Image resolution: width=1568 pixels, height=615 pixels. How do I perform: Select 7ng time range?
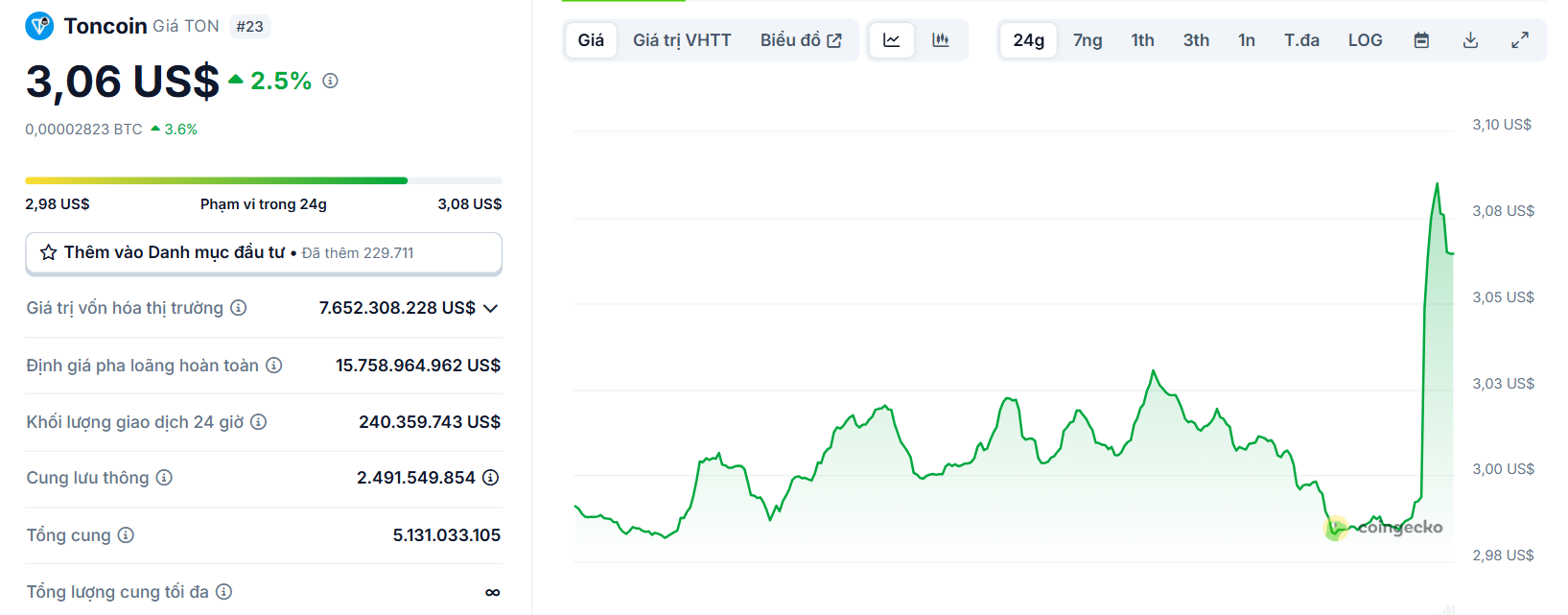1088,40
